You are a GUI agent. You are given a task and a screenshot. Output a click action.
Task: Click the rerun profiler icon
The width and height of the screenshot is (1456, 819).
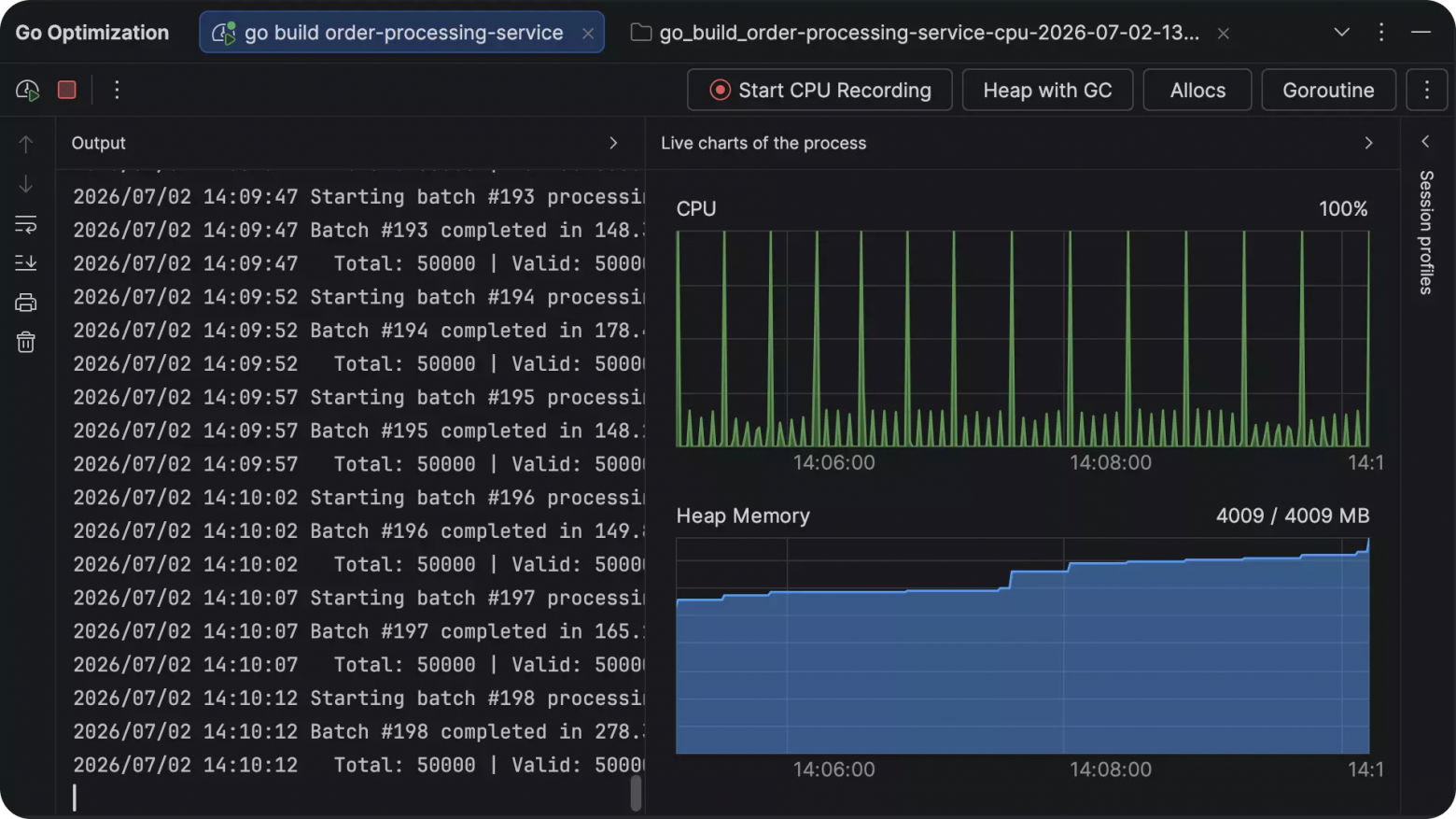coord(27,90)
